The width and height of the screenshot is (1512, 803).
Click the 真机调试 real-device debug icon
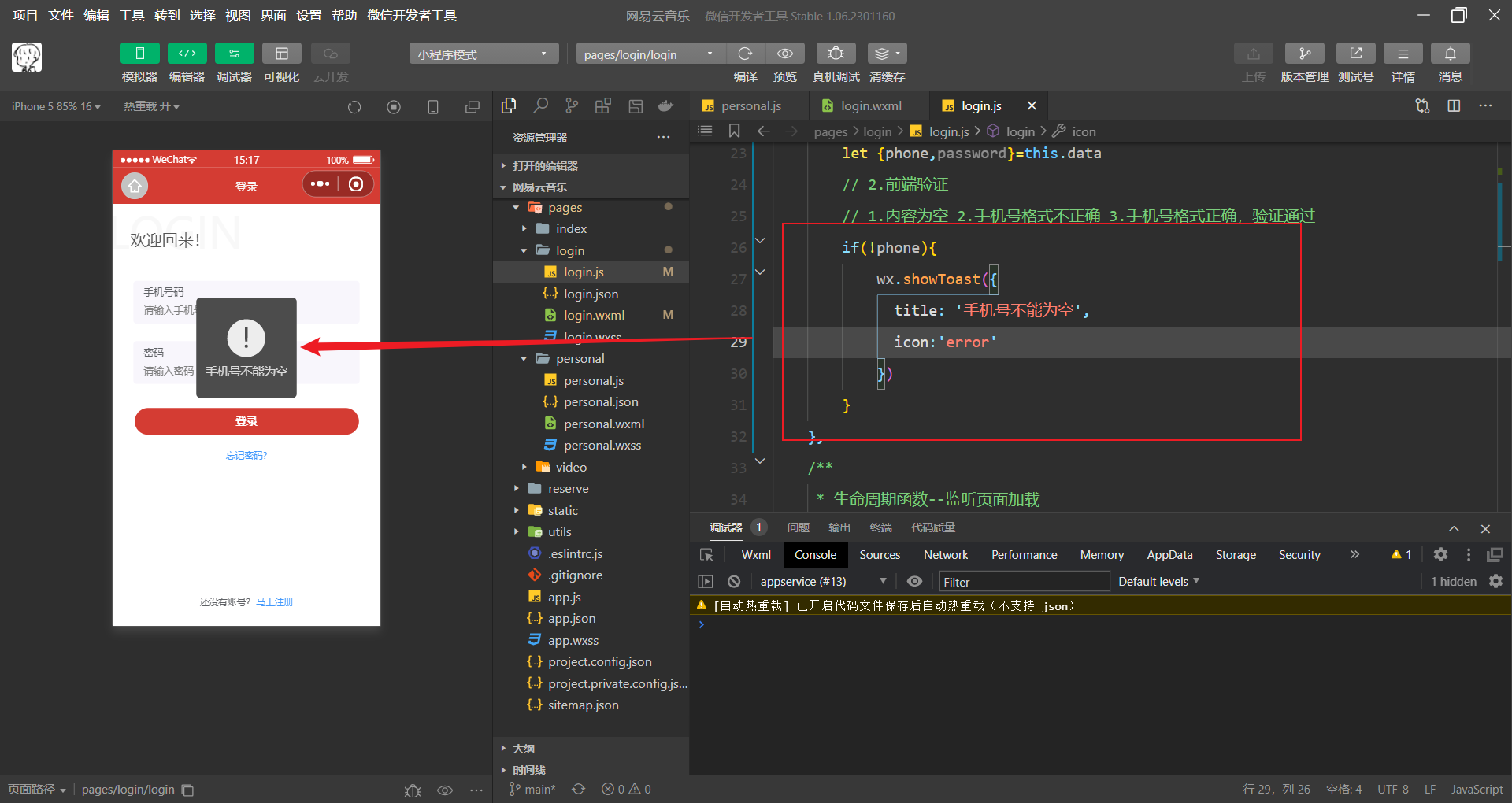click(836, 54)
